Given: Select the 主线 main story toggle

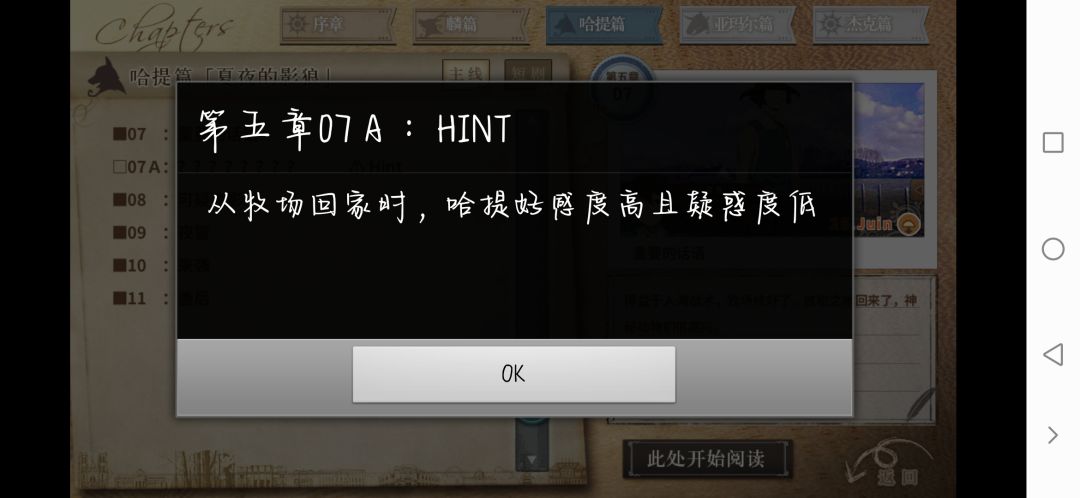Looking at the screenshot, I should coord(466,72).
